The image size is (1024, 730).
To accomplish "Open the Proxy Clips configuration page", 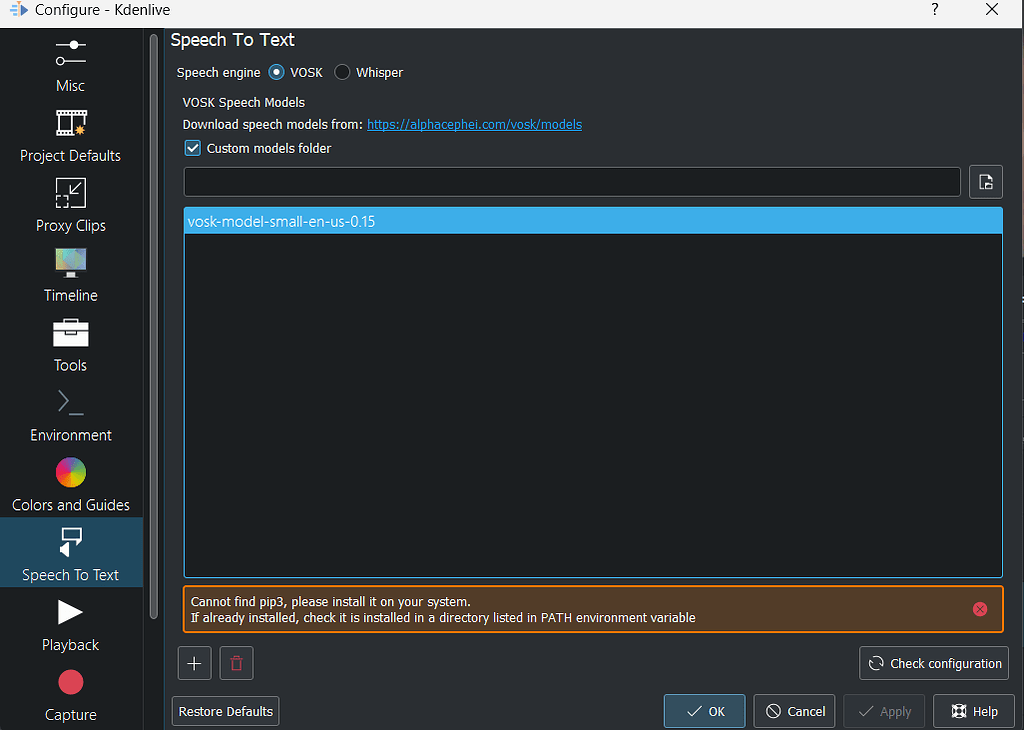I will click(x=70, y=202).
